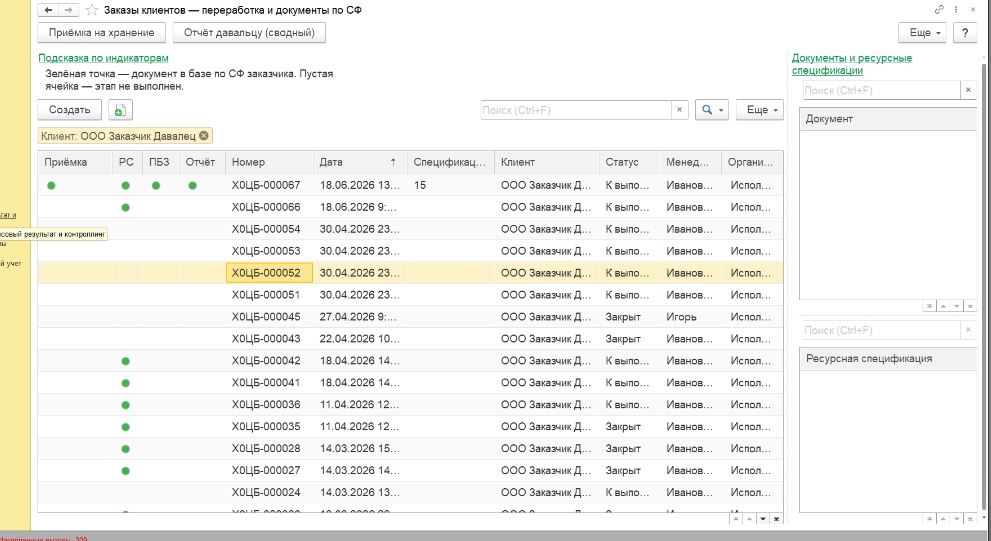Sort by the Отчёт column header

[x=202, y=162]
